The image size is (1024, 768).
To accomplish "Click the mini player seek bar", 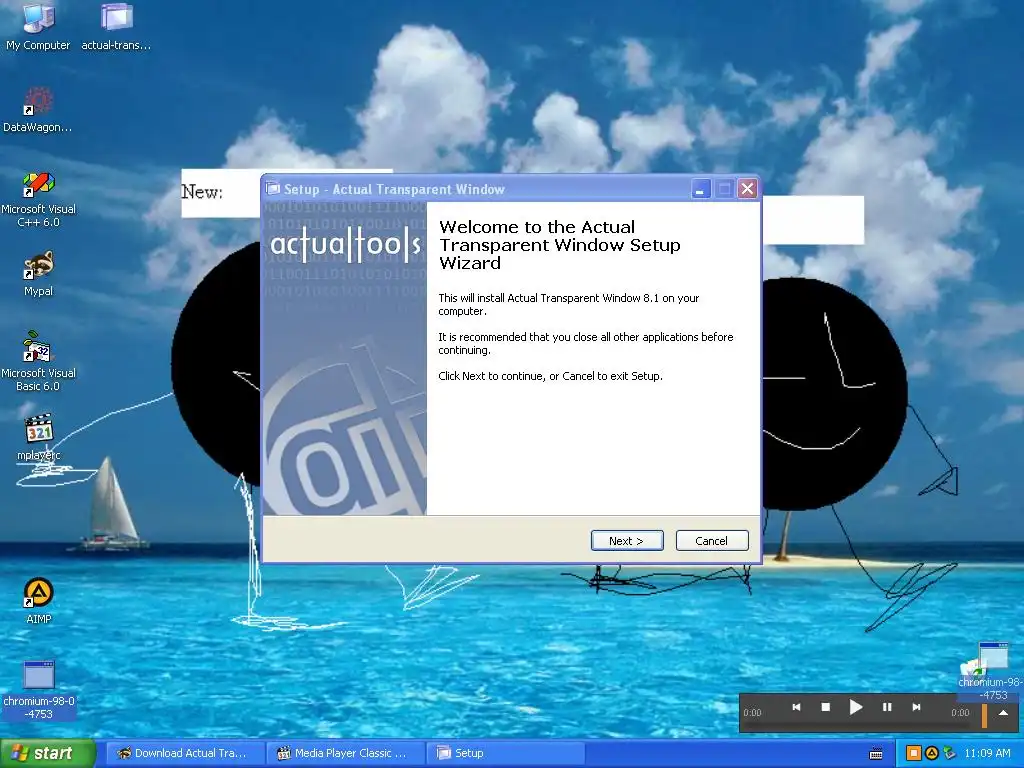I will 856,724.
